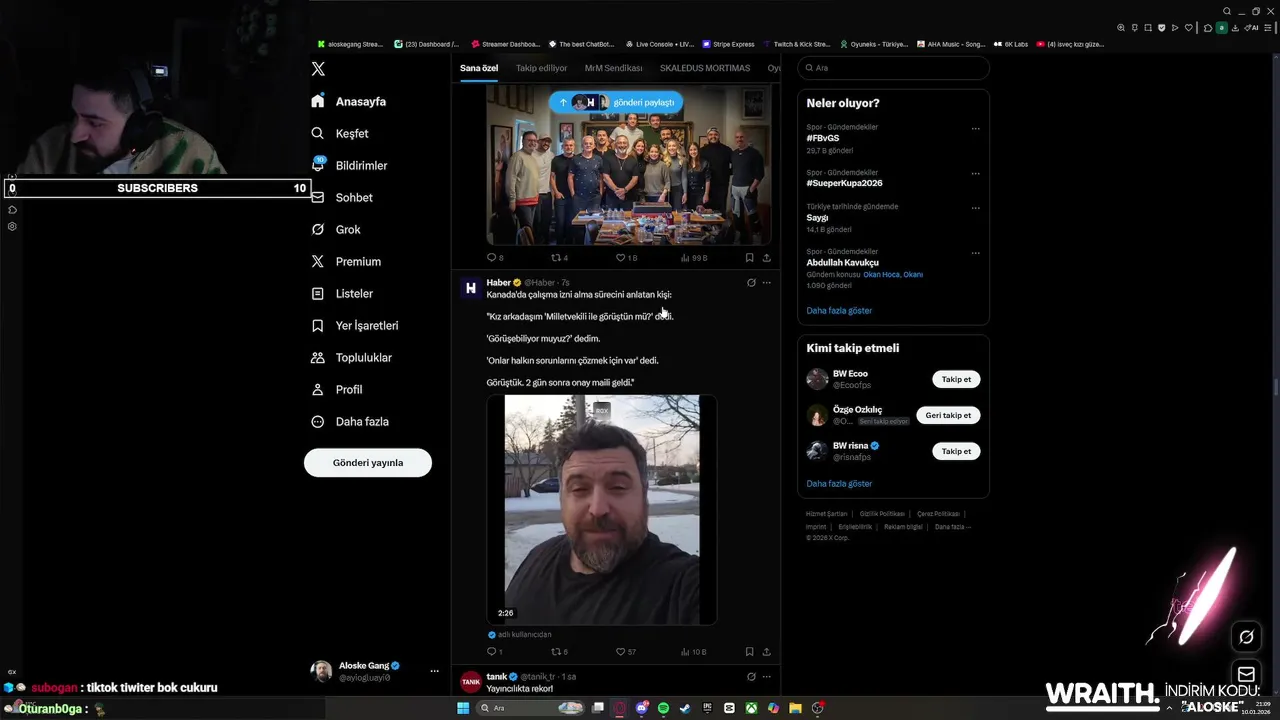The width and height of the screenshot is (1280, 720).
Task: Reply to the Haber post
Action: click(495, 652)
